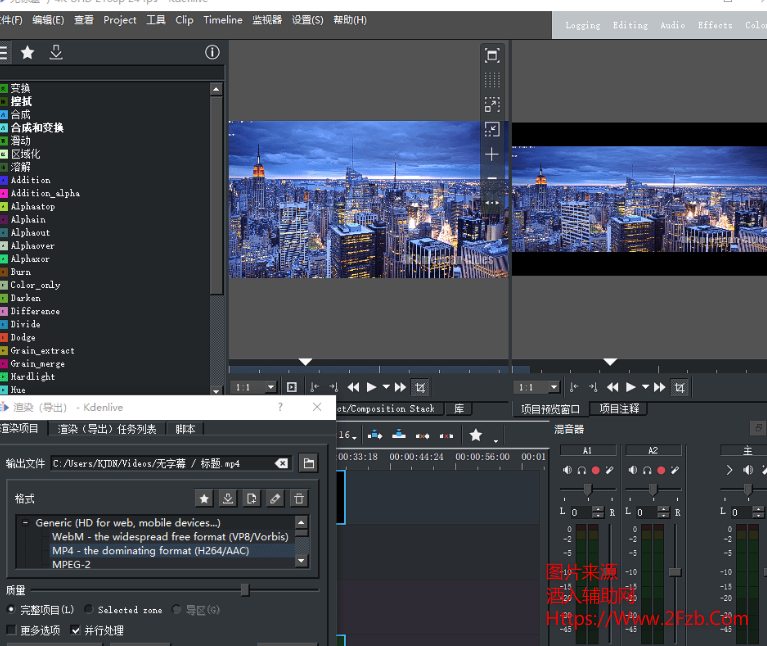
Task: Click the record button on track A2
Action: 661,470
